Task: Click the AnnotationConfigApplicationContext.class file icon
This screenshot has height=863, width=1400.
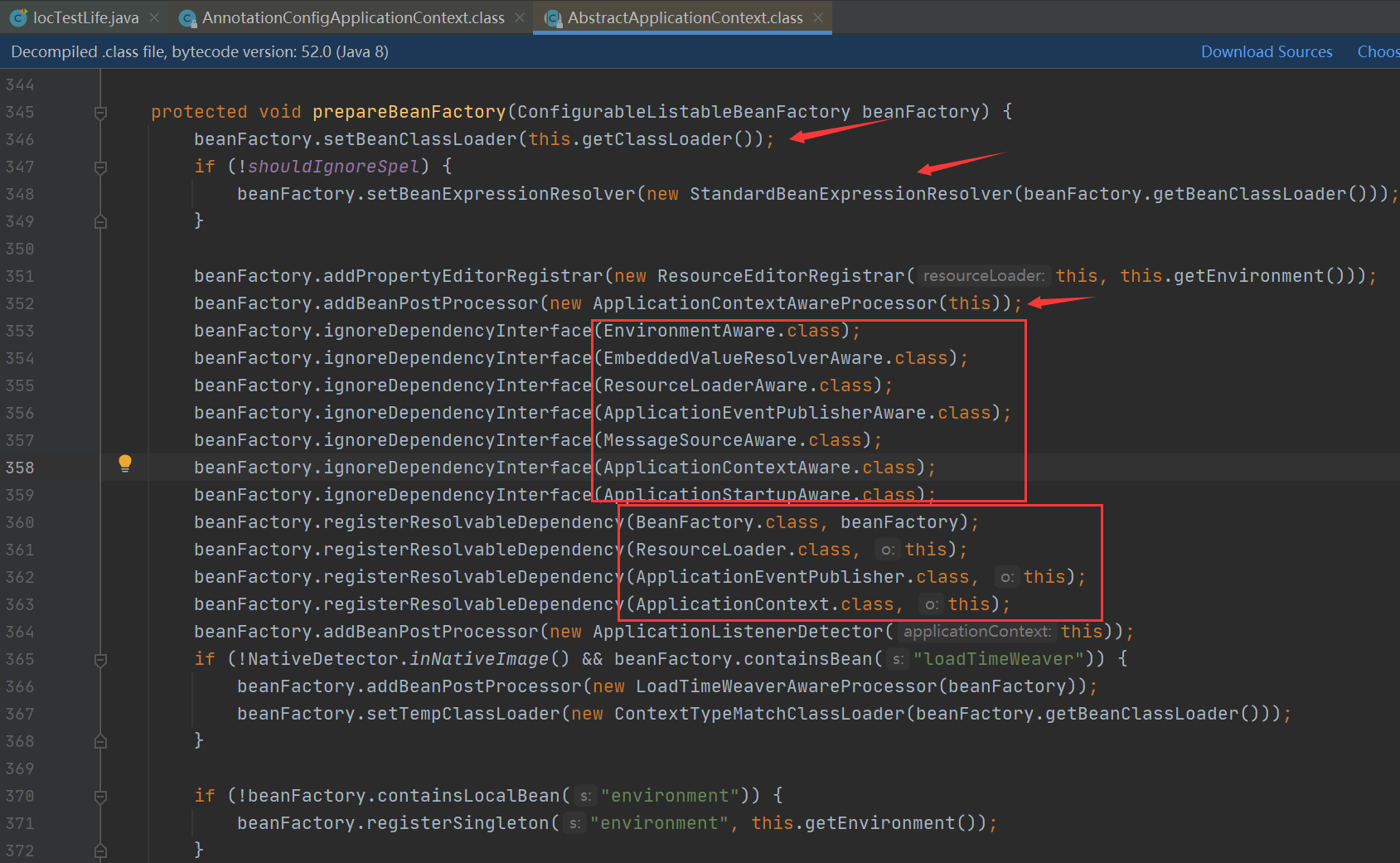Action: click(x=188, y=17)
